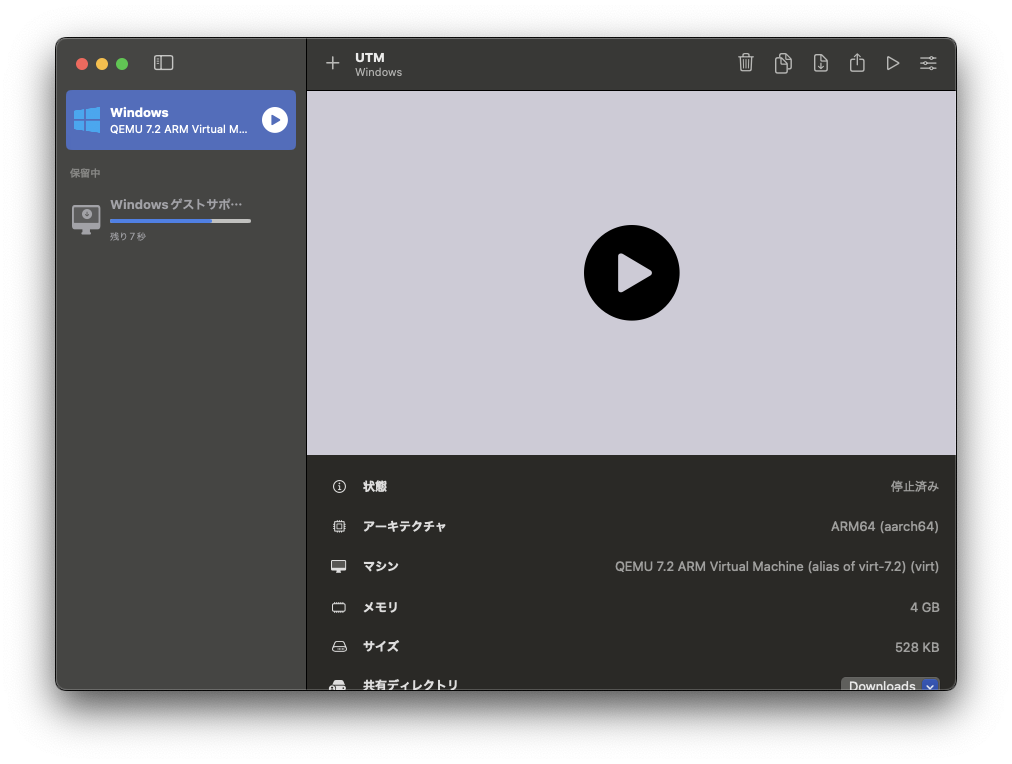Click the download monitor icon in sidebar
Image resolution: width=1012 pixels, height=764 pixels.
coord(86,219)
